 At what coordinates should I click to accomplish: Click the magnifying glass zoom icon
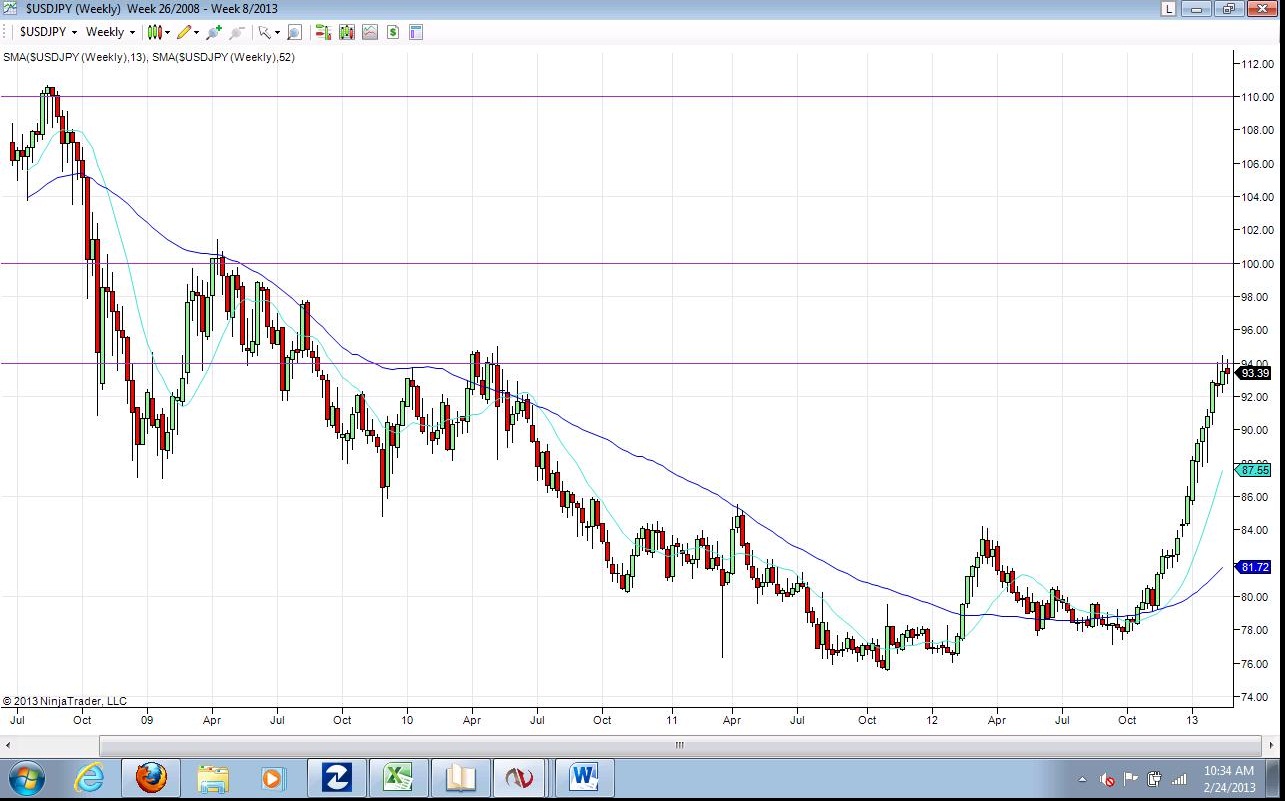pyautogui.click(x=294, y=32)
